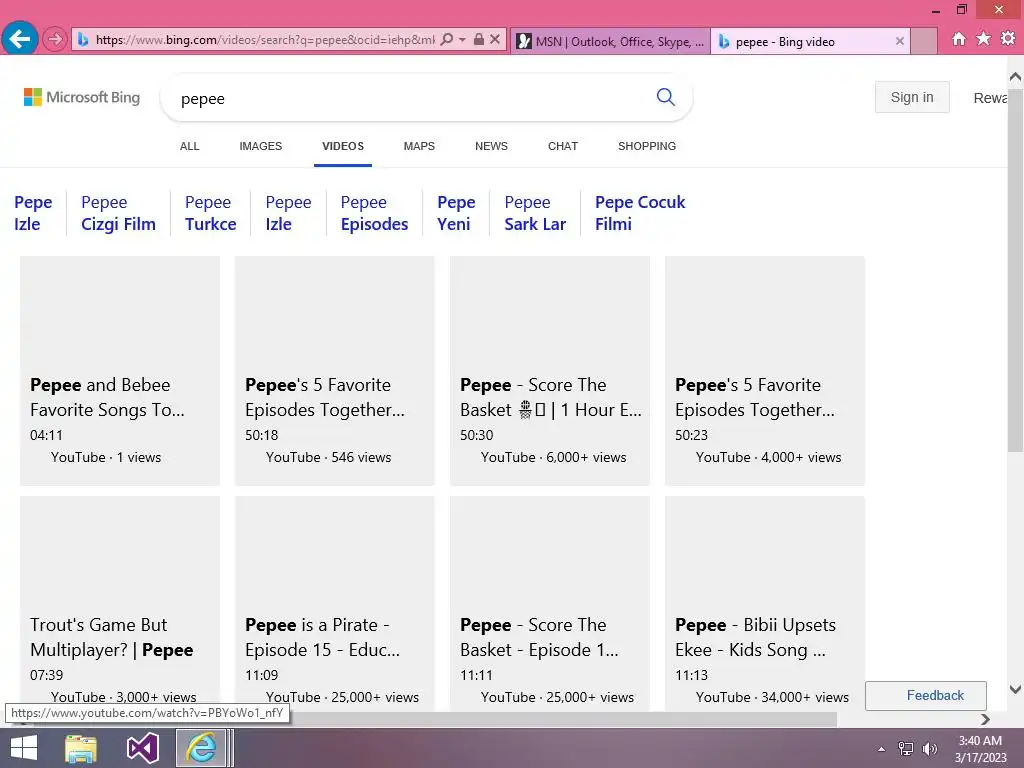Open the SHOPPING tab
The image size is (1024, 768).
coord(647,146)
